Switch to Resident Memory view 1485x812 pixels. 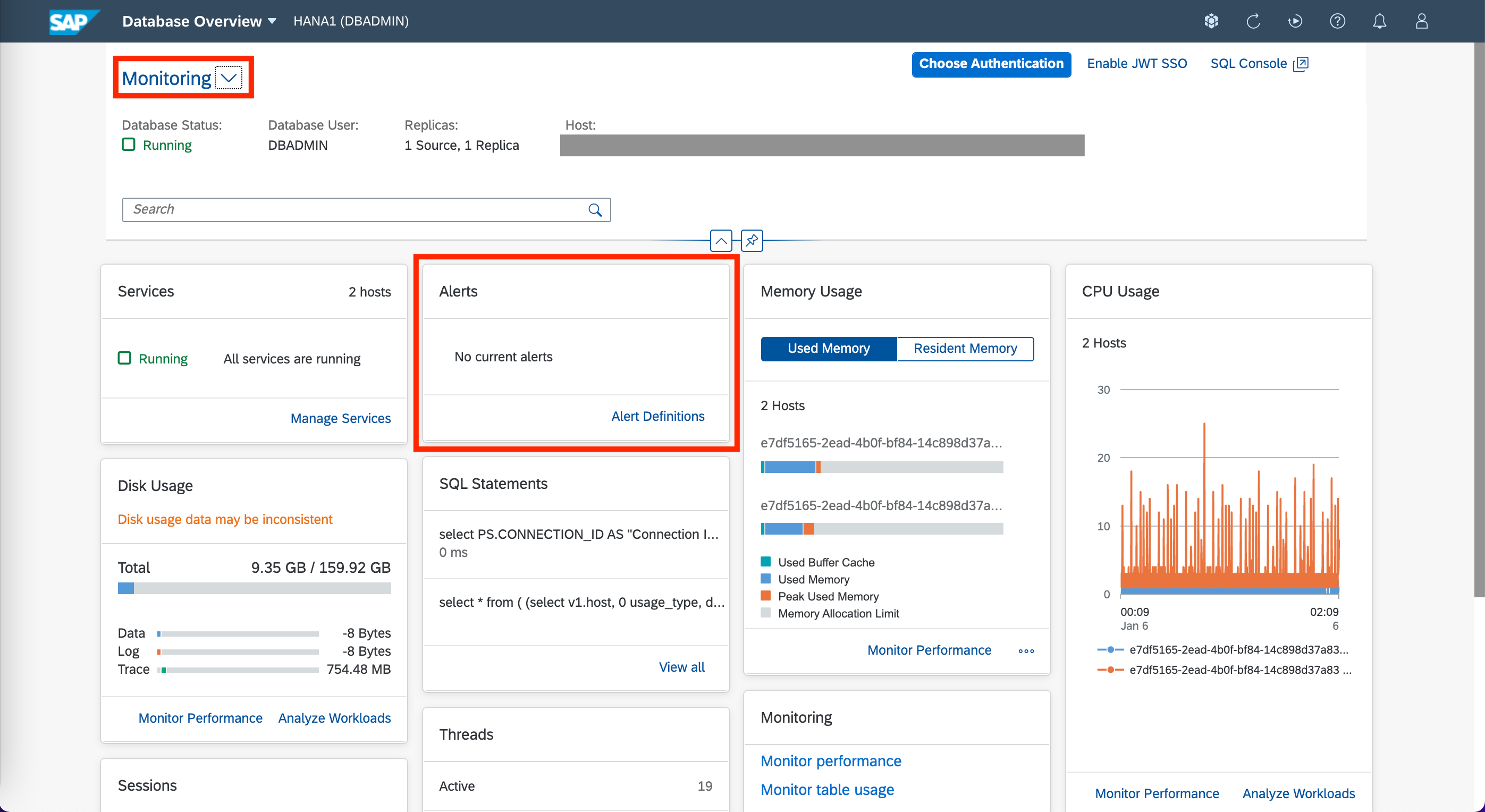965,349
